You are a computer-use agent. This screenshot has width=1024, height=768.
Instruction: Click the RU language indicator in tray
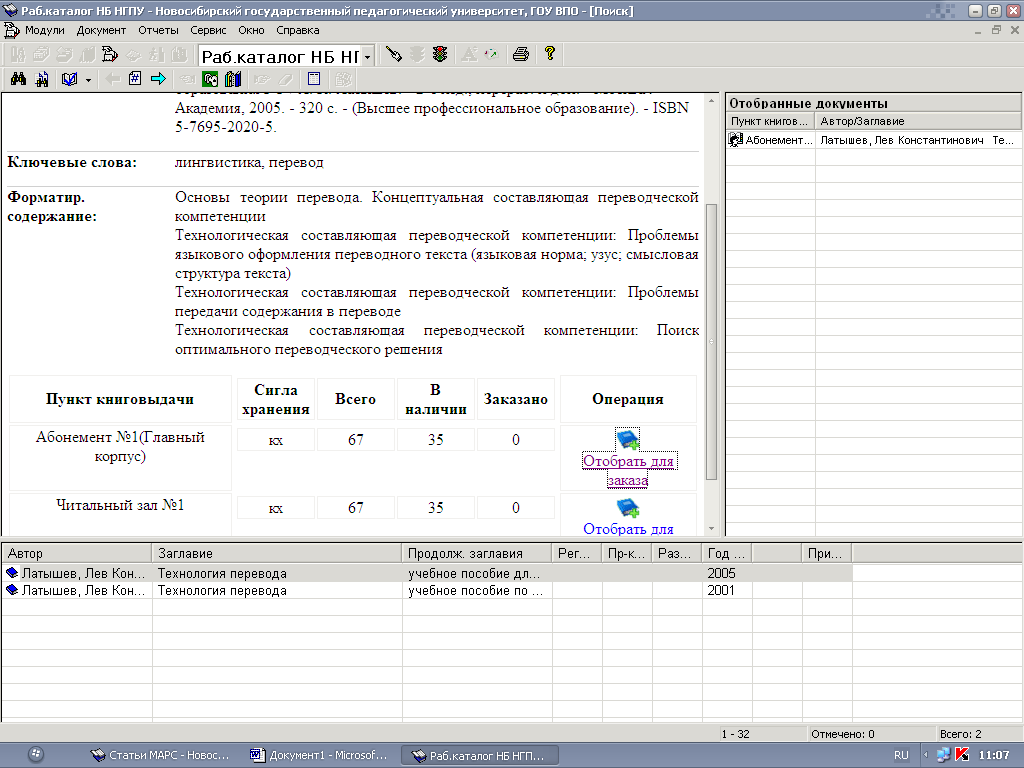click(x=901, y=755)
